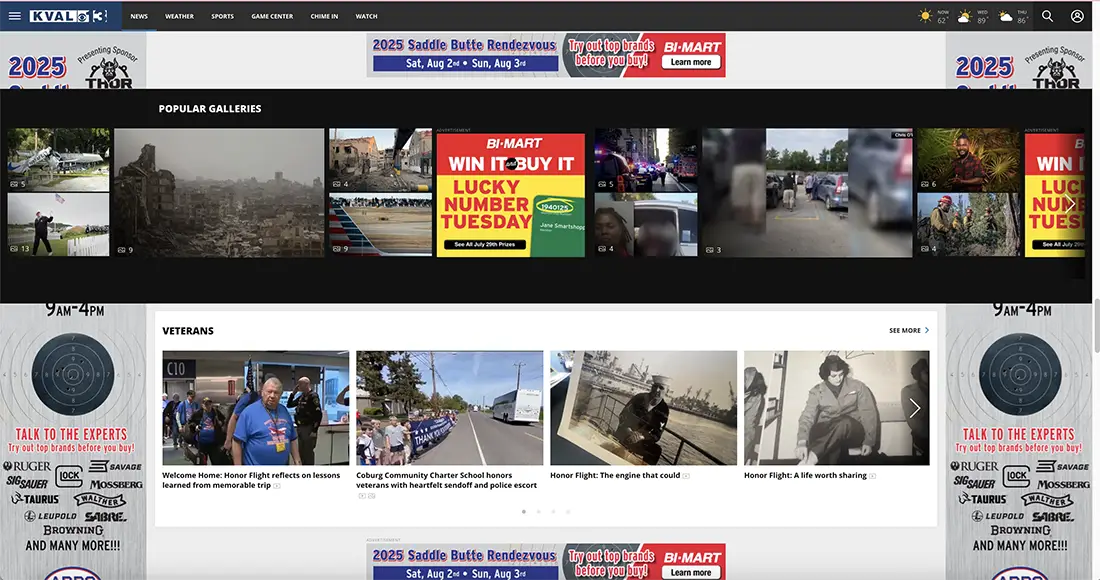Click roadside bus sendoff photo
Screen dimensions: 1100x580
click(x=450, y=408)
